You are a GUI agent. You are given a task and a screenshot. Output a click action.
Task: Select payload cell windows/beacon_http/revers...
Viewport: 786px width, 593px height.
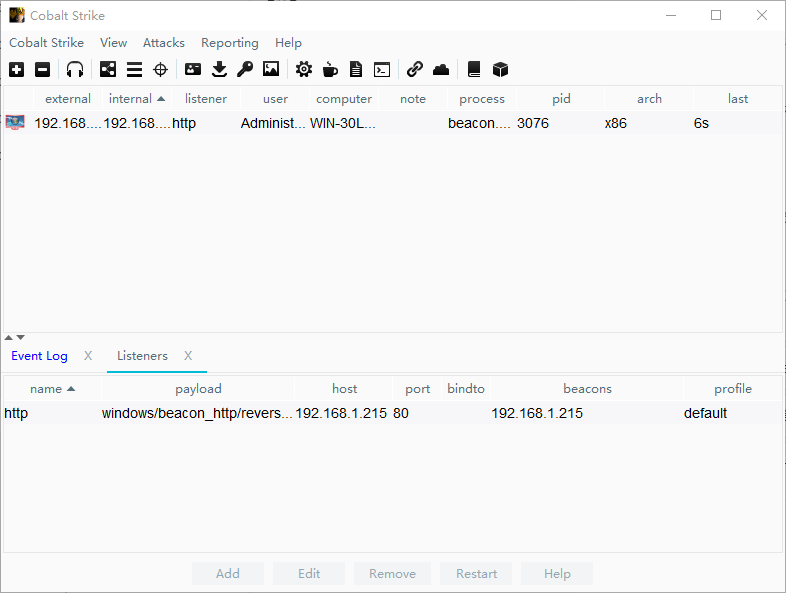[x=197, y=413]
